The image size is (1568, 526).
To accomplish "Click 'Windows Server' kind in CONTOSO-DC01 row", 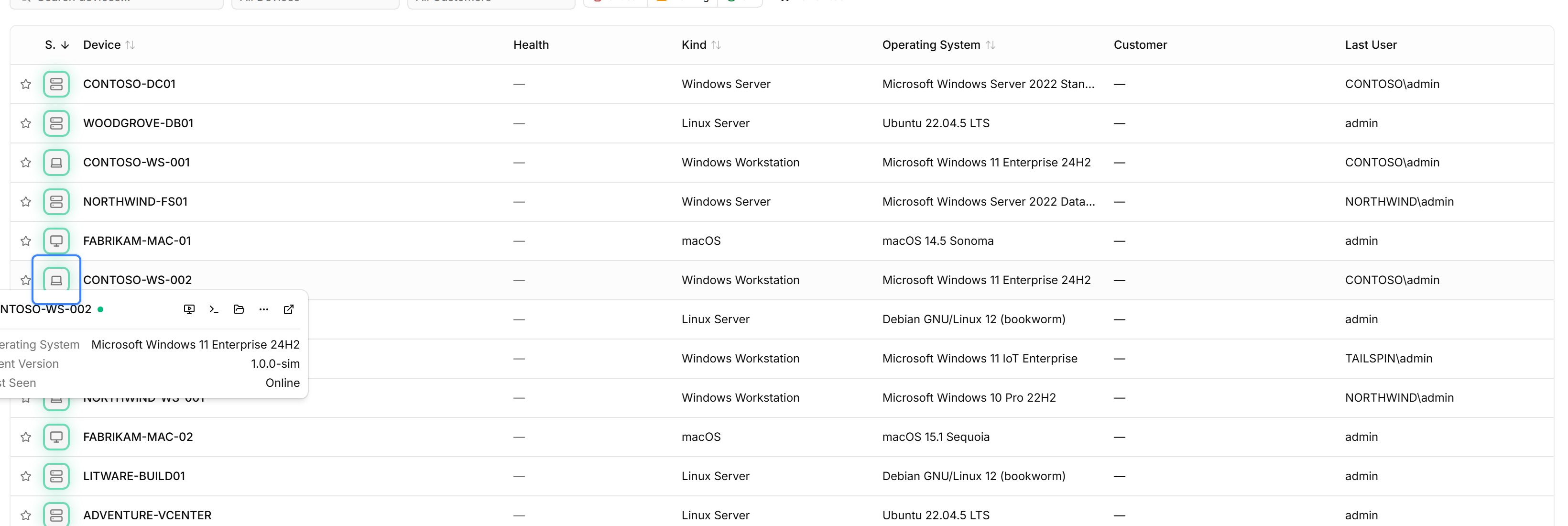I will point(726,84).
